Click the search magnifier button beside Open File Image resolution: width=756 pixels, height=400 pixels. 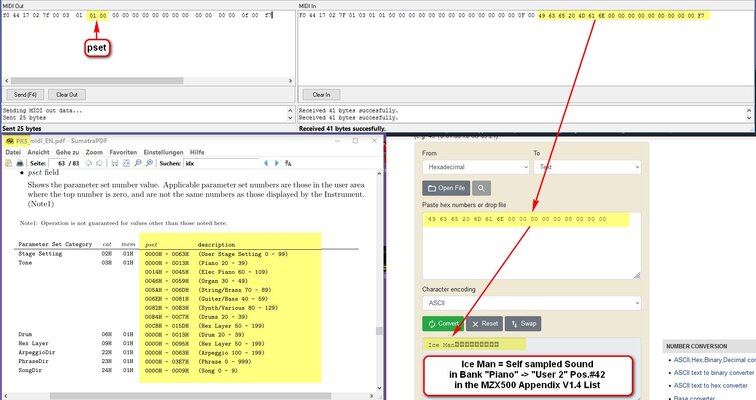coord(481,188)
